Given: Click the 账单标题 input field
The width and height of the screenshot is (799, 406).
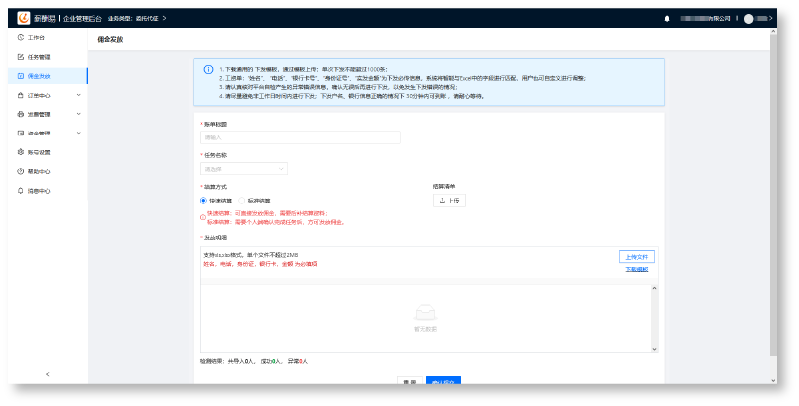Looking at the screenshot, I should click(300, 137).
